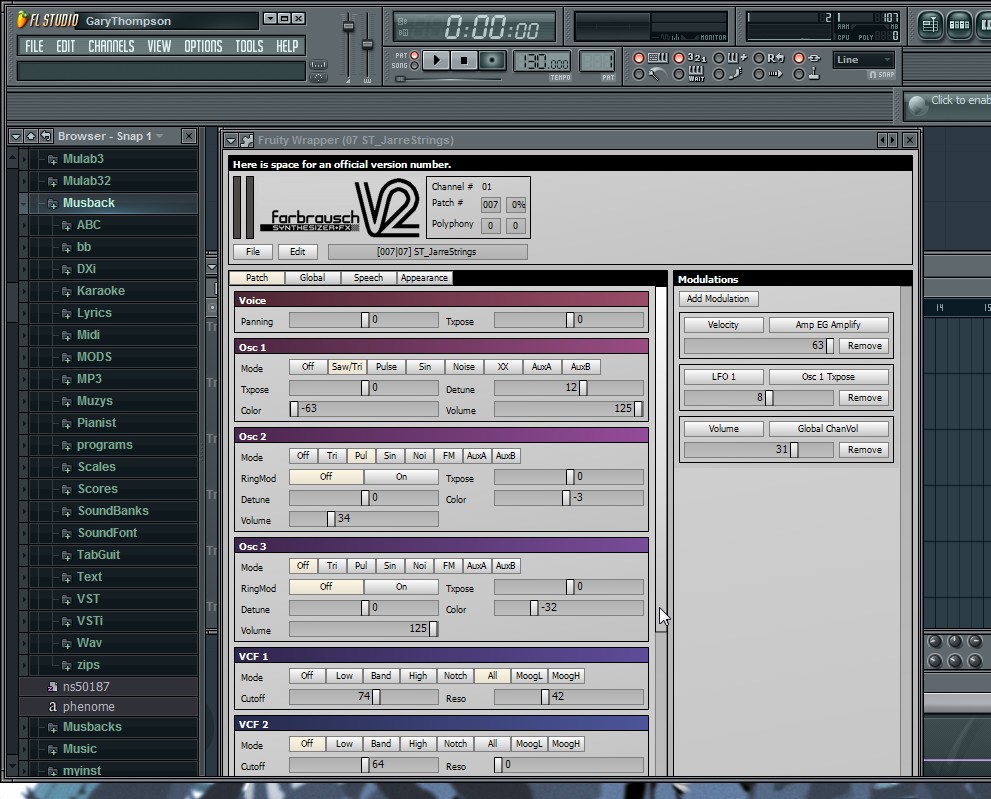Click the Play button in transport panel

[435, 61]
